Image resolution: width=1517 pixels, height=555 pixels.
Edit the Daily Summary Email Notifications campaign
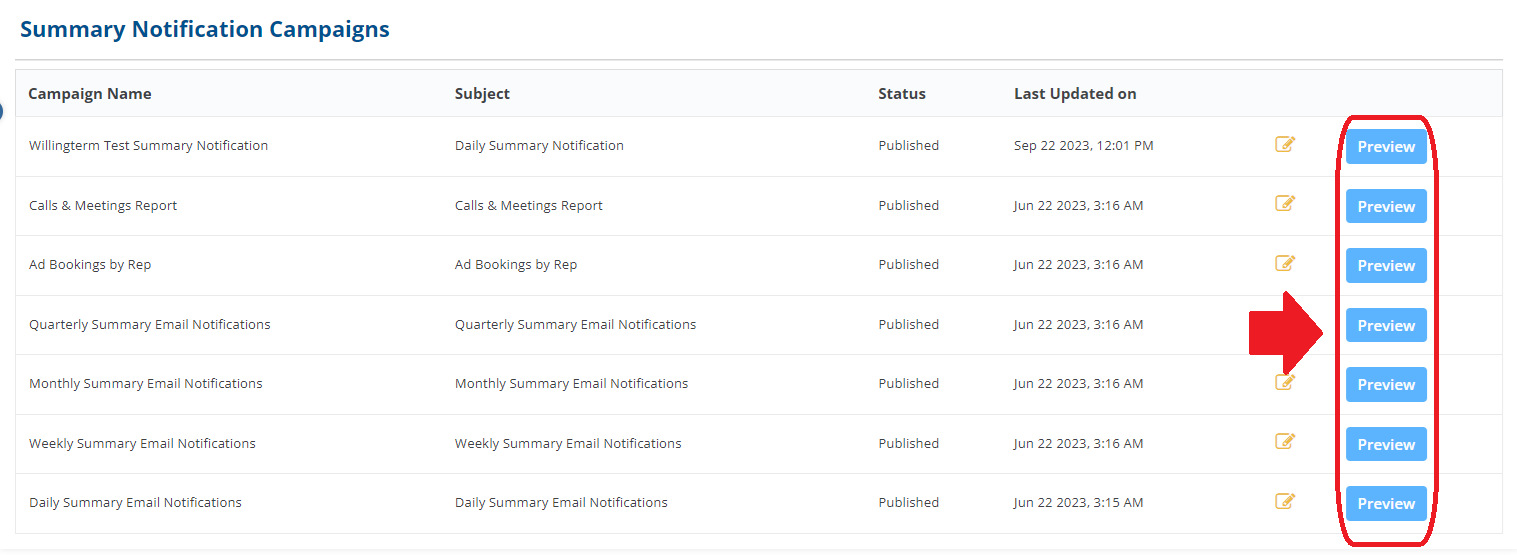point(1285,501)
